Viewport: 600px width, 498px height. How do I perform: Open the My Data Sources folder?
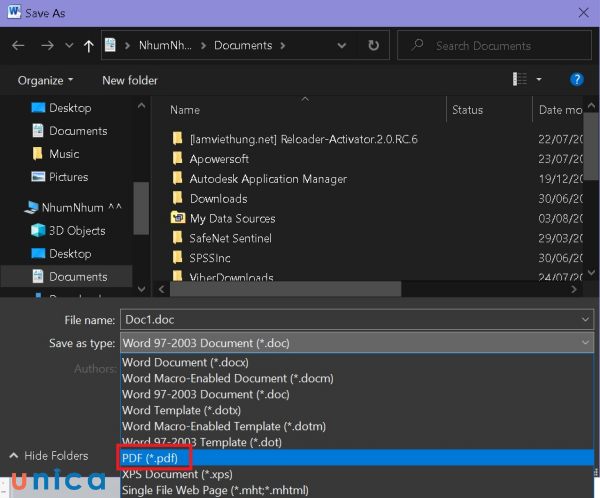232,218
